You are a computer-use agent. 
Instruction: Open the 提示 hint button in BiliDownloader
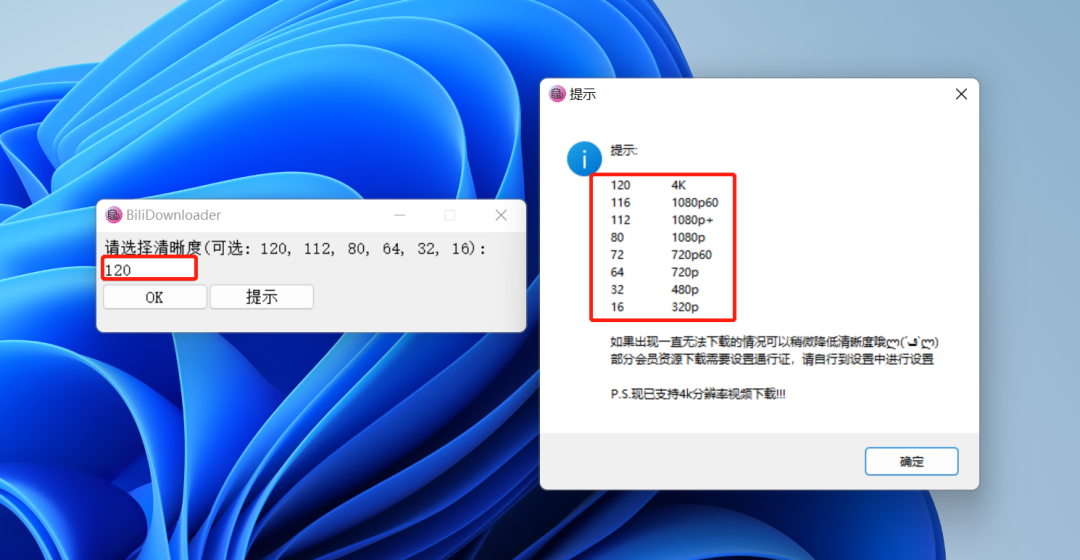pos(262,297)
